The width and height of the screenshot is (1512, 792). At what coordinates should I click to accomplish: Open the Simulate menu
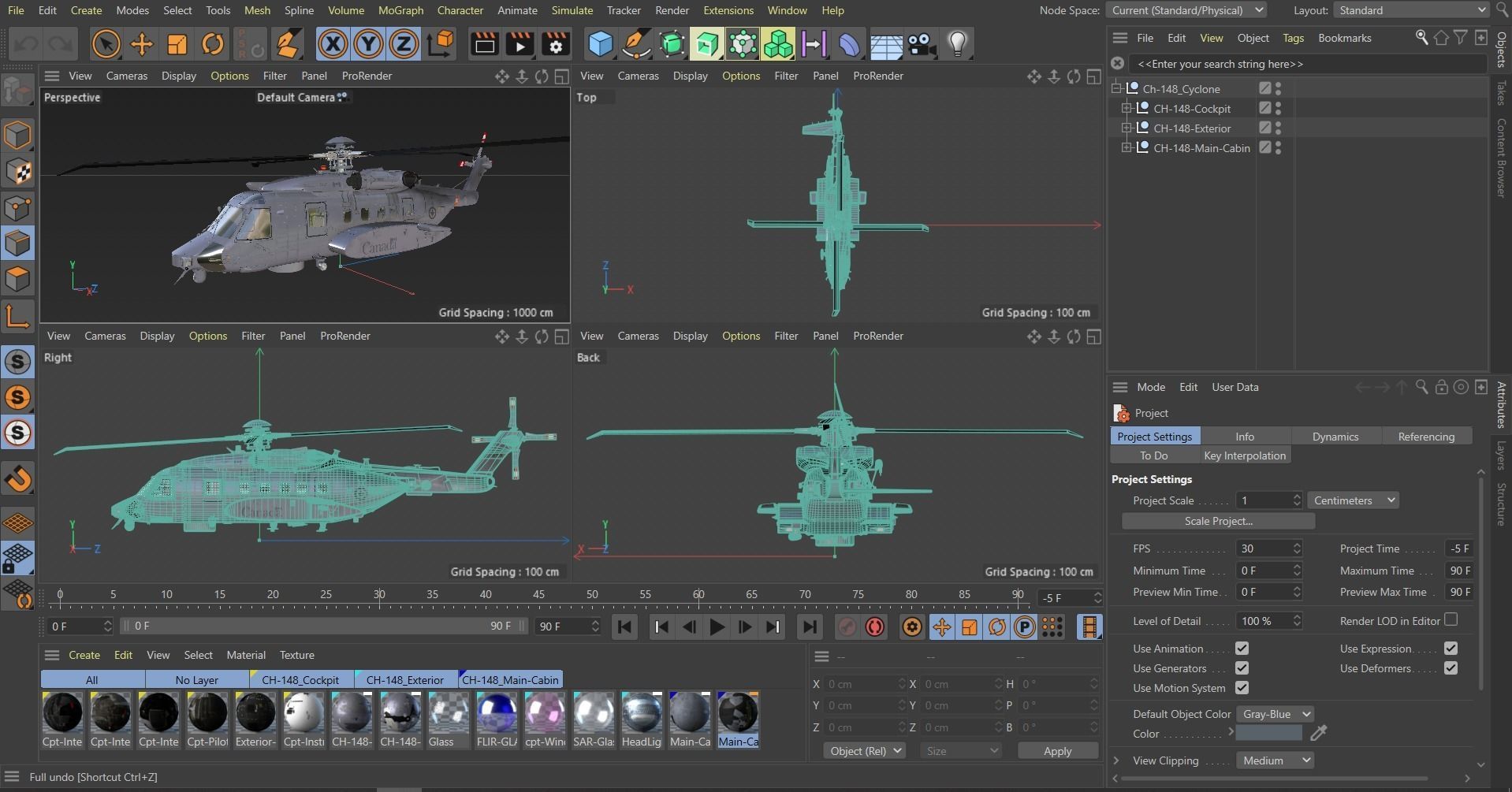pos(572,10)
